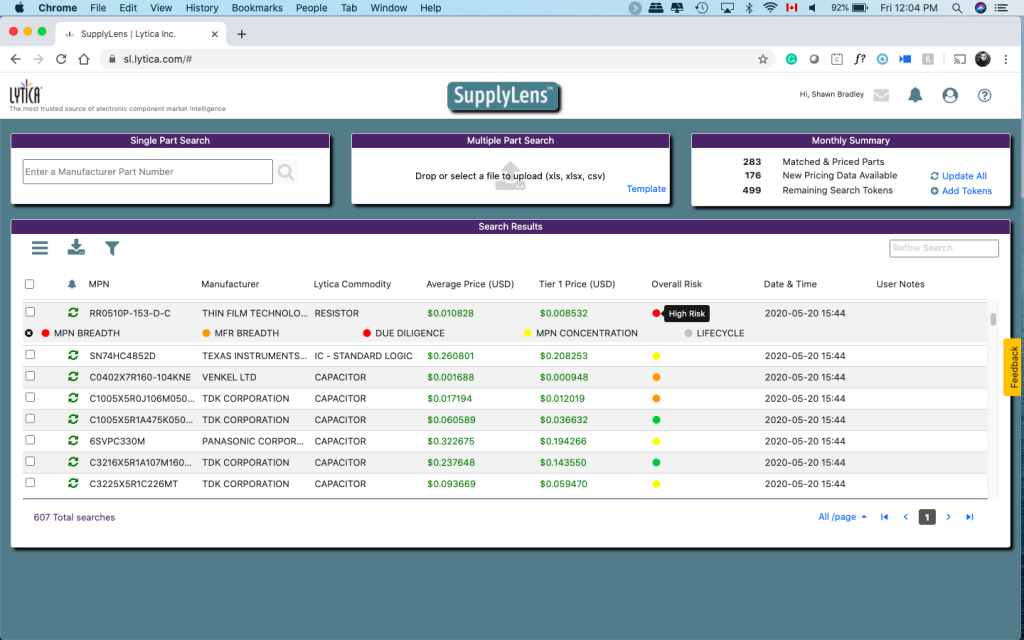Open macOS Spotlight search

(957, 8)
